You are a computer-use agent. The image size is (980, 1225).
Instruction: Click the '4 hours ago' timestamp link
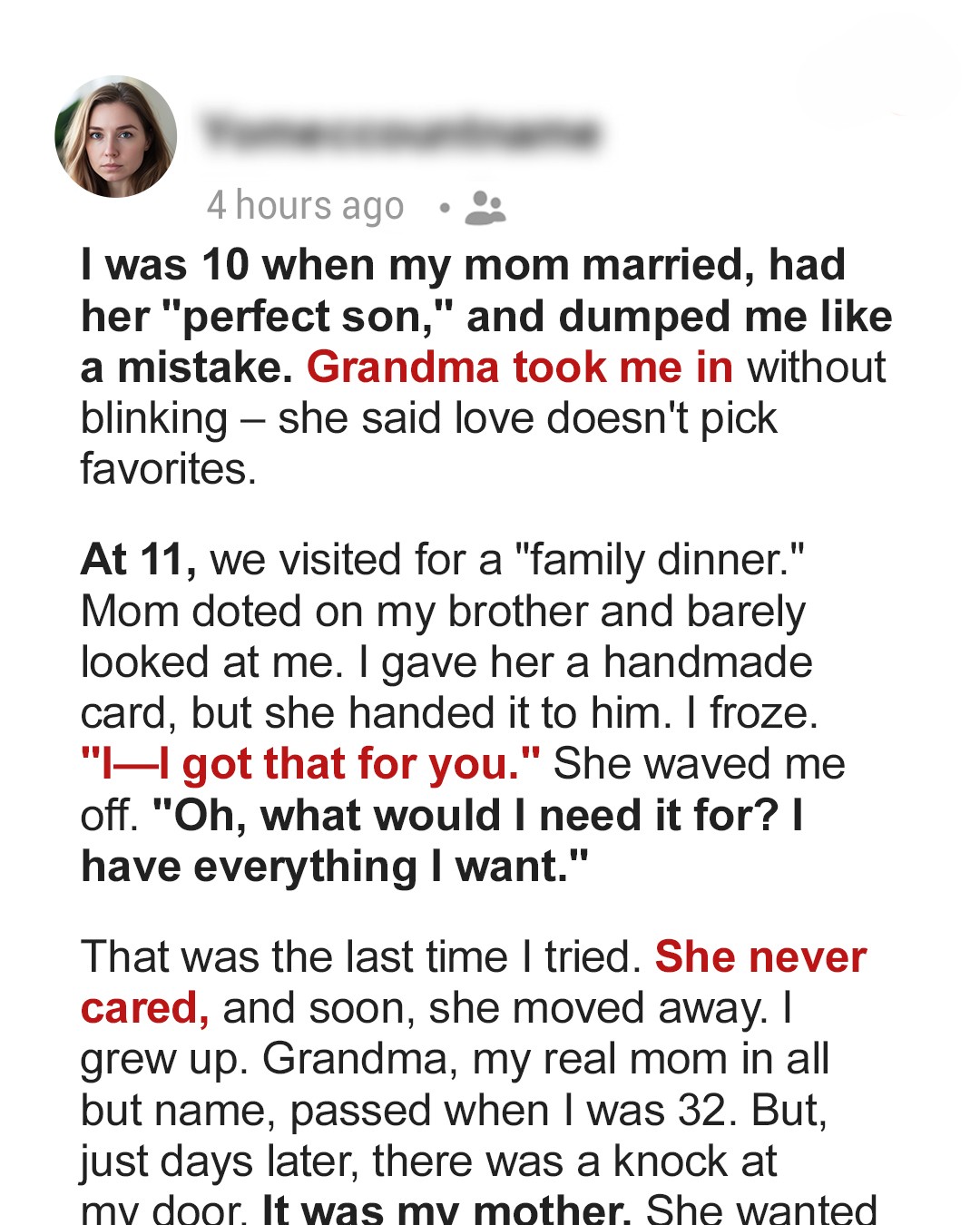click(306, 207)
